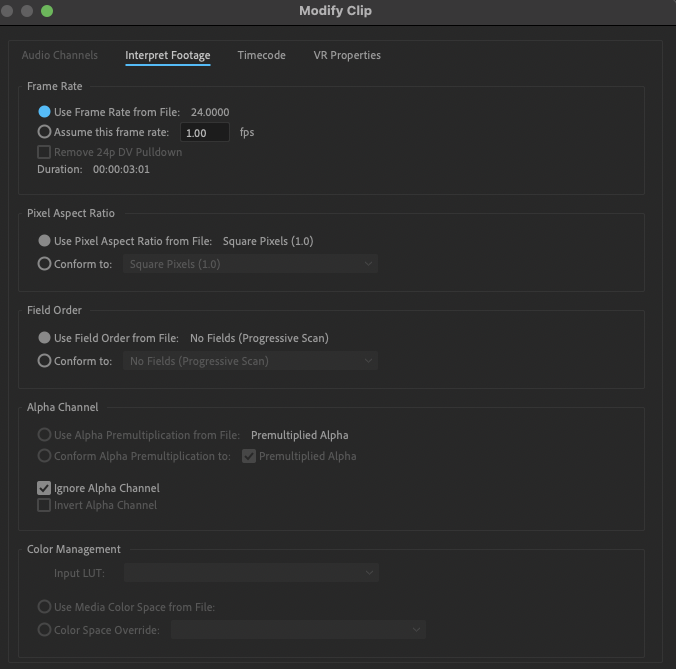Open the Color Space Override dropdown
Screen dimensions: 676x669
coord(298,630)
